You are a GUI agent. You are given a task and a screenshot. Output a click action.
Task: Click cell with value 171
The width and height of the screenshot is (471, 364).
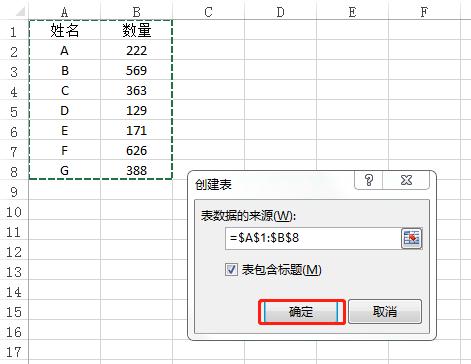pyautogui.click(x=136, y=130)
